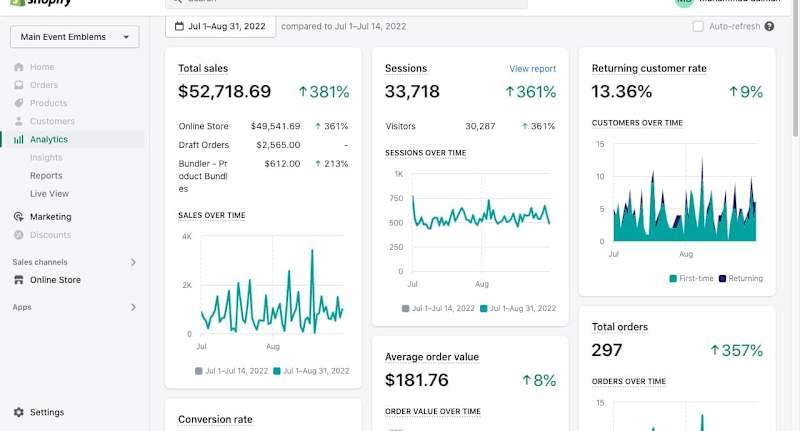The width and height of the screenshot is (800, 431).
Task: Open the Auto-refresh help question icon
Action: pos(769,27)
